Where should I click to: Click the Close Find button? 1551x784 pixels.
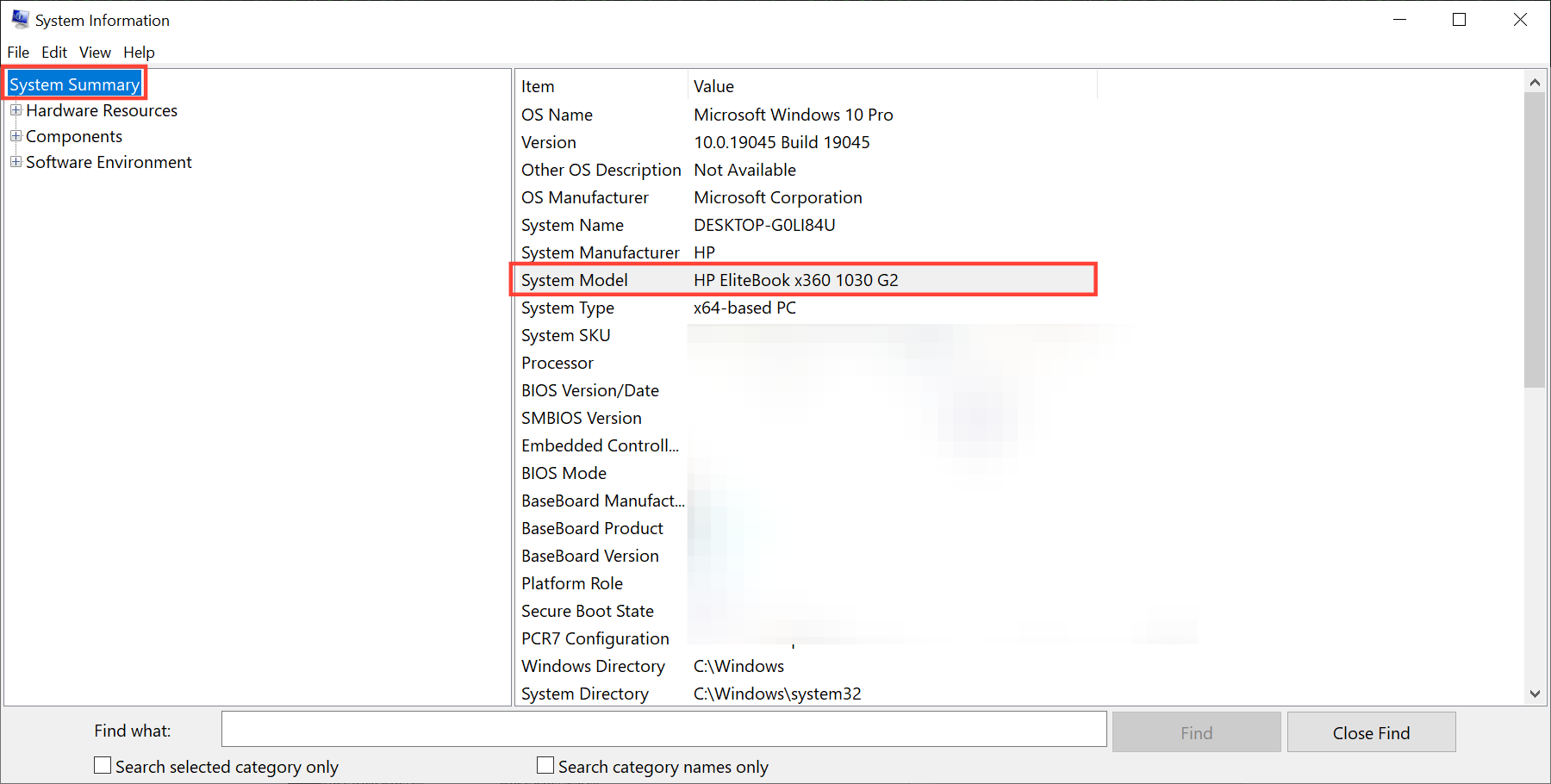[1371, 731]
